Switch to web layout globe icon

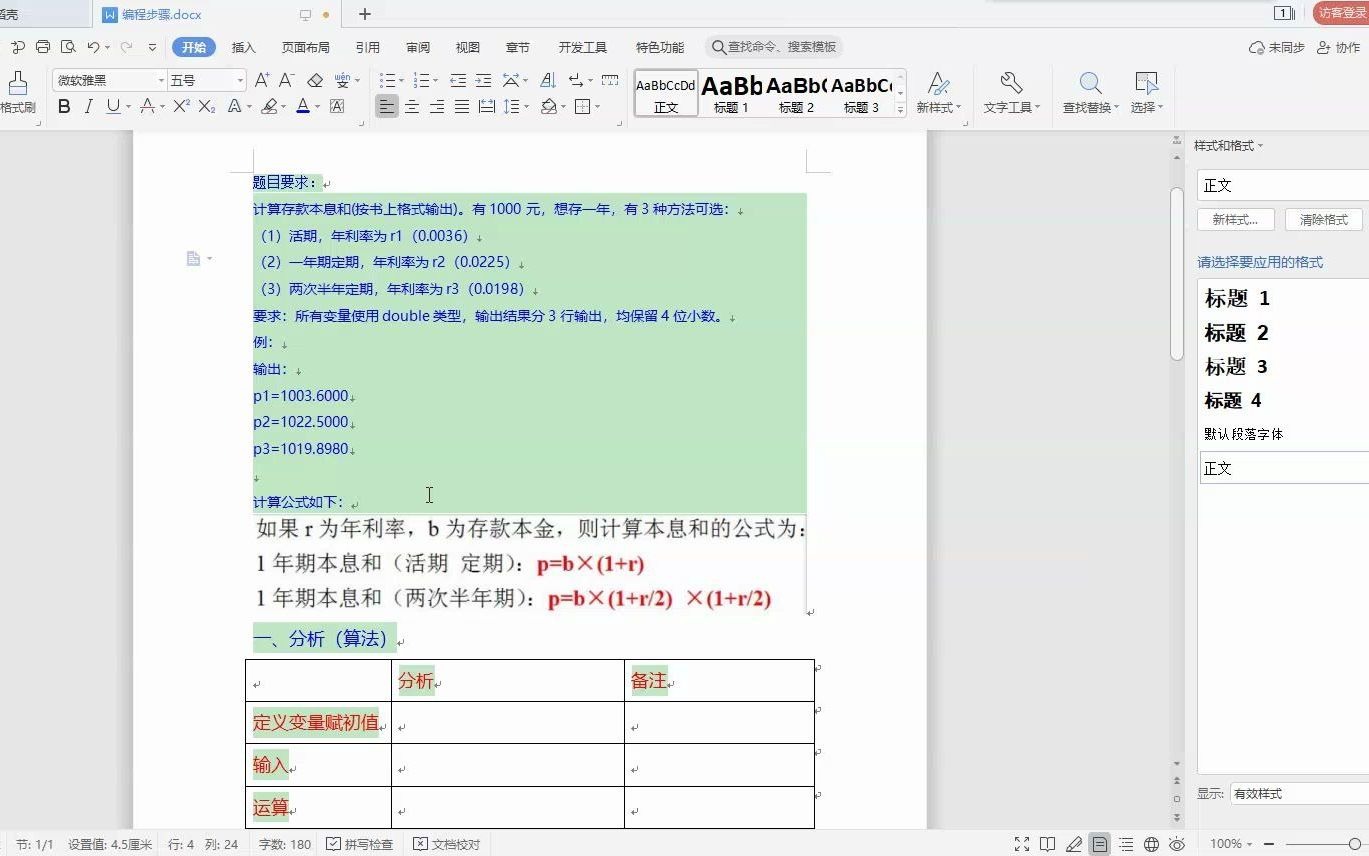[1151, 844]
